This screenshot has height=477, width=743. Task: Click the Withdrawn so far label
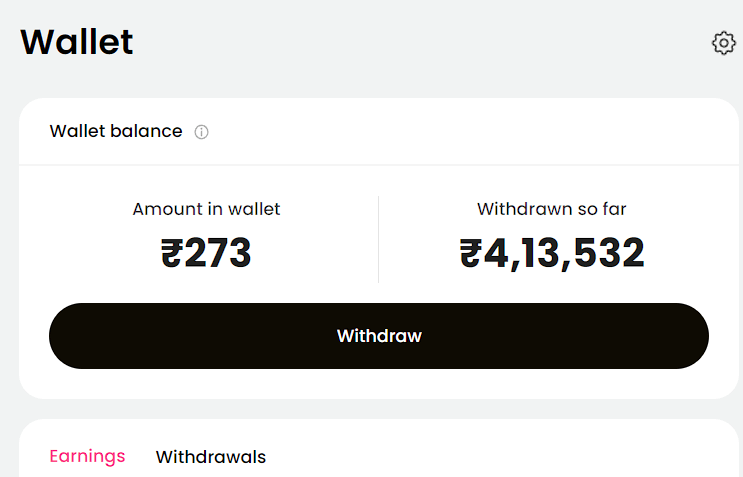click(551, 209)
